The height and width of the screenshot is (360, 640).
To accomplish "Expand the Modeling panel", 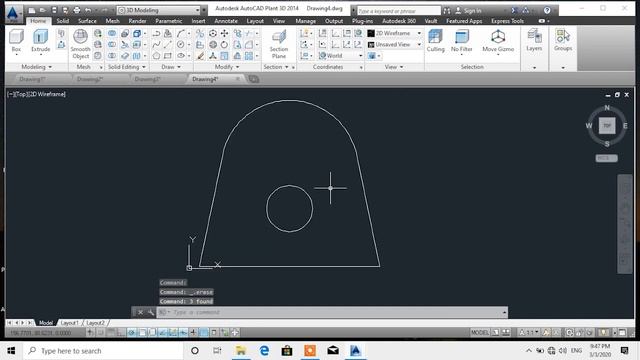I will (36, 67).
